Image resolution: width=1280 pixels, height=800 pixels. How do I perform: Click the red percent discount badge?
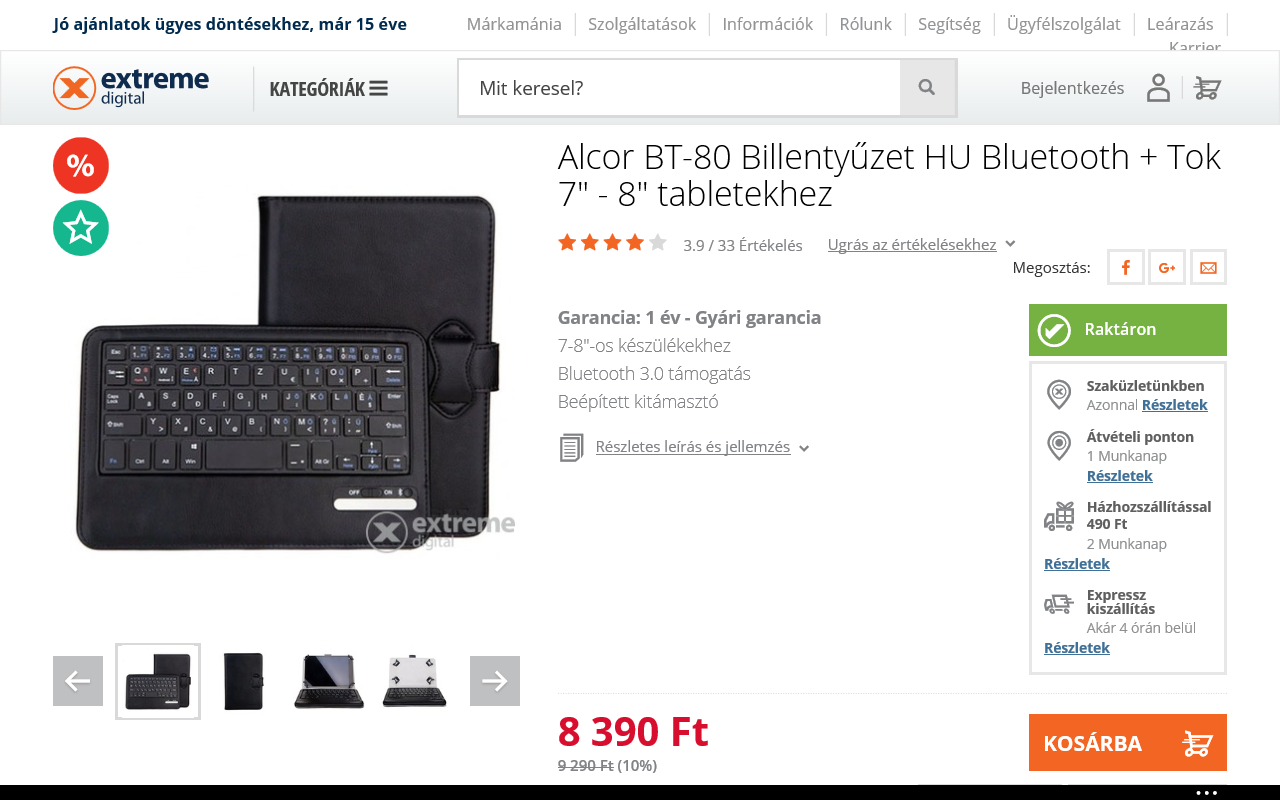click(81, 165)
